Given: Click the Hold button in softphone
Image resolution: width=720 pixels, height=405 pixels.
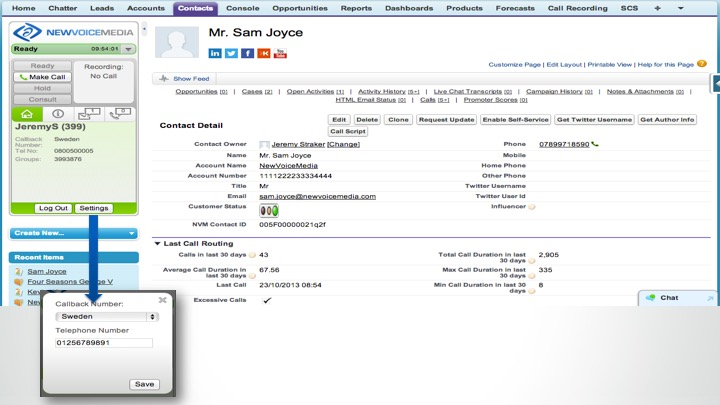Looking at the screenshot, I should coord(42,88).
